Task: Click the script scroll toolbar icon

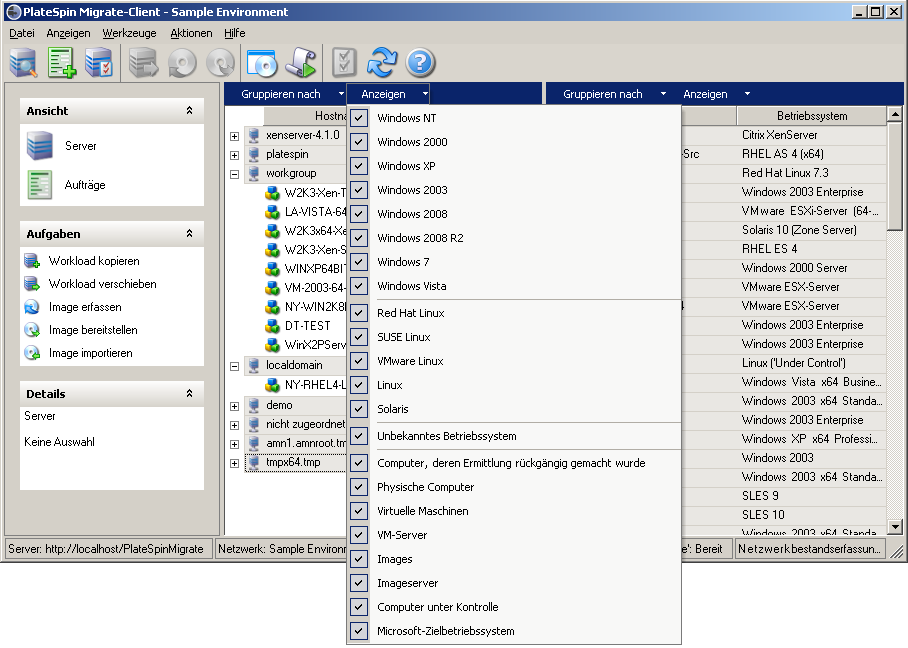Action: tap(300, 62)
